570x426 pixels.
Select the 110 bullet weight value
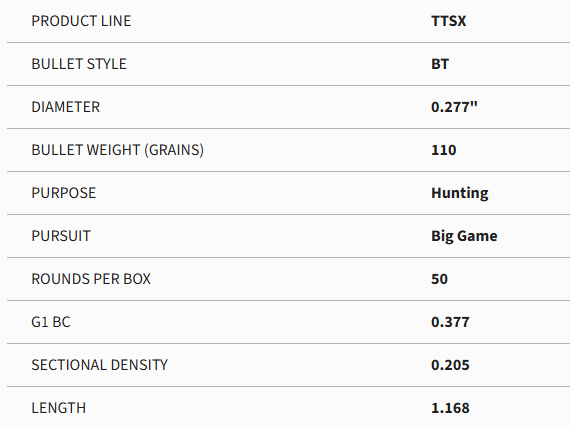[443, 150]
